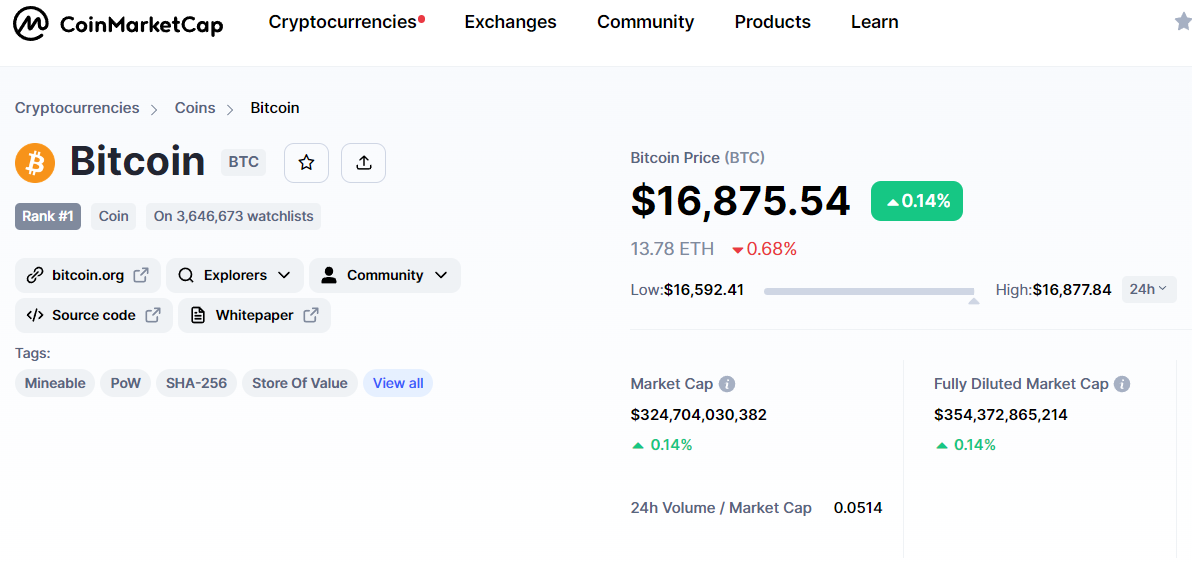Change the 24h price range dropdown

click(x=1149, y=289)
